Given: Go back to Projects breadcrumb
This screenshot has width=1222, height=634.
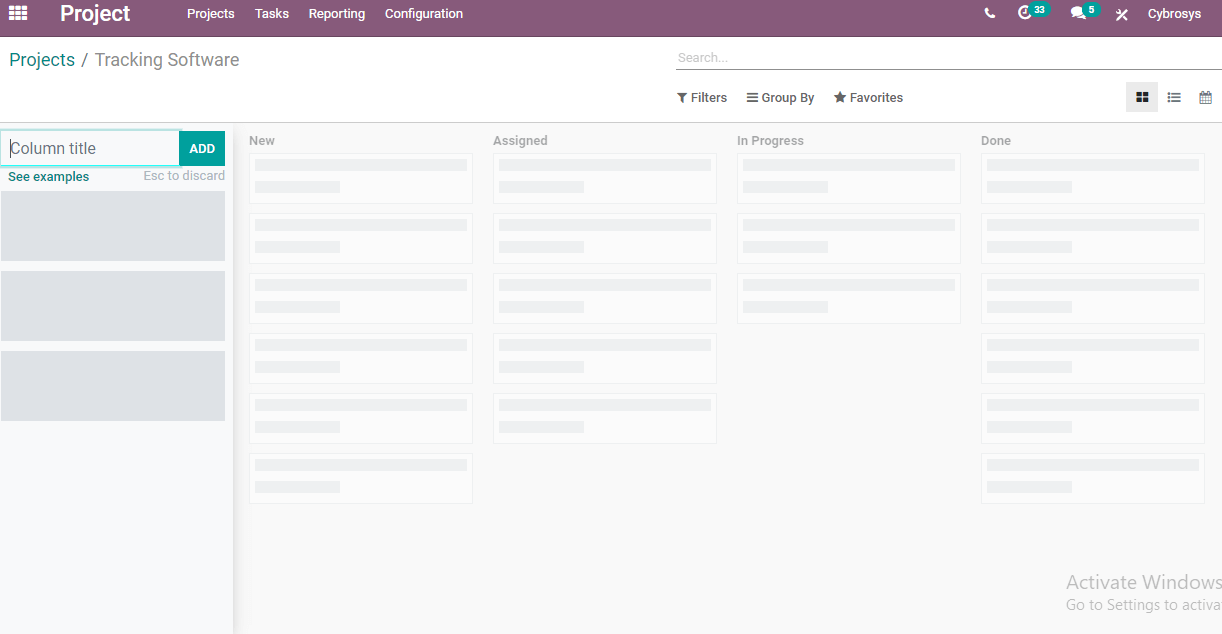Looking at the screenshot, I should tap(42, 60).
